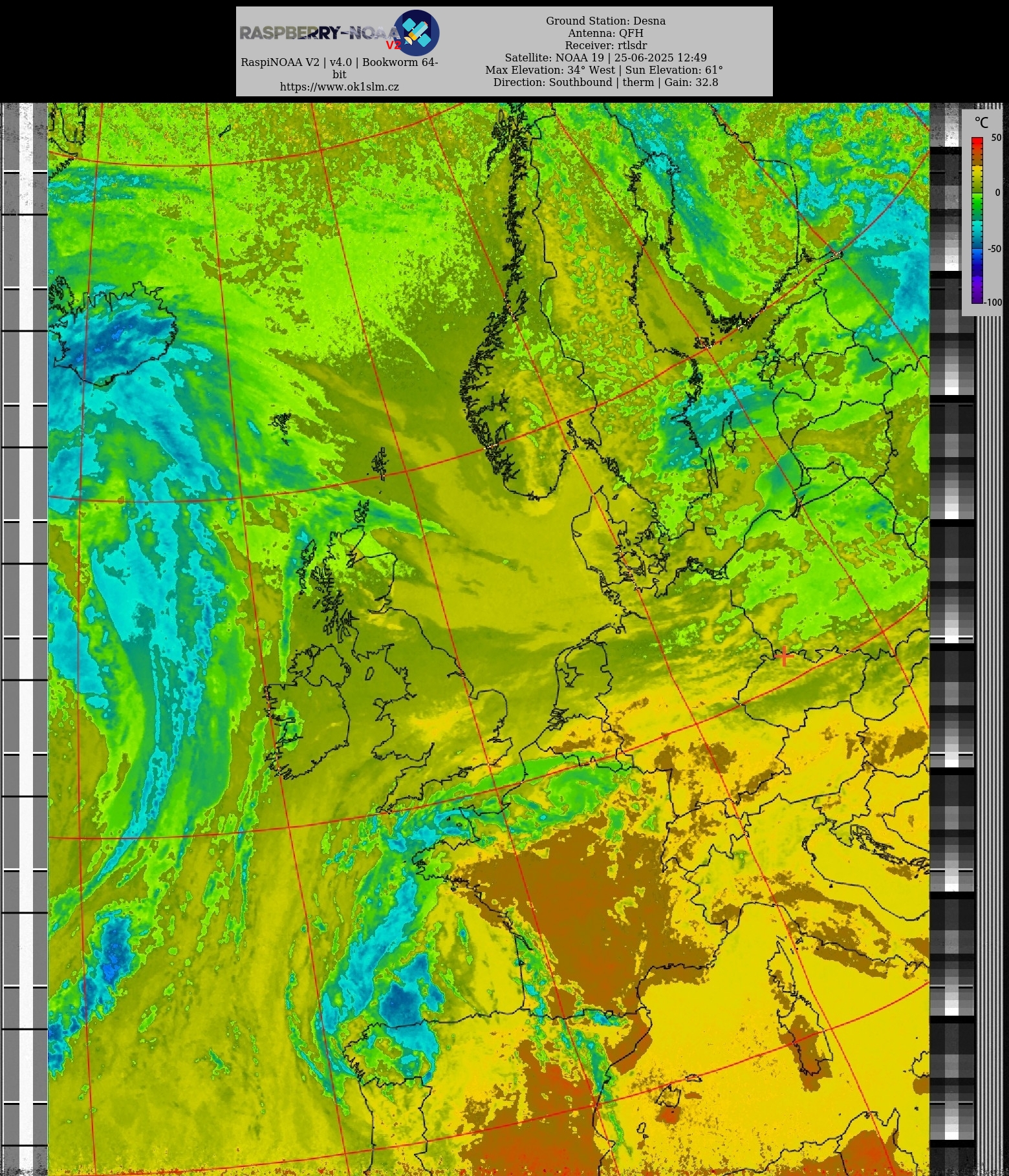Click the satellite icon in the logo

417,32
